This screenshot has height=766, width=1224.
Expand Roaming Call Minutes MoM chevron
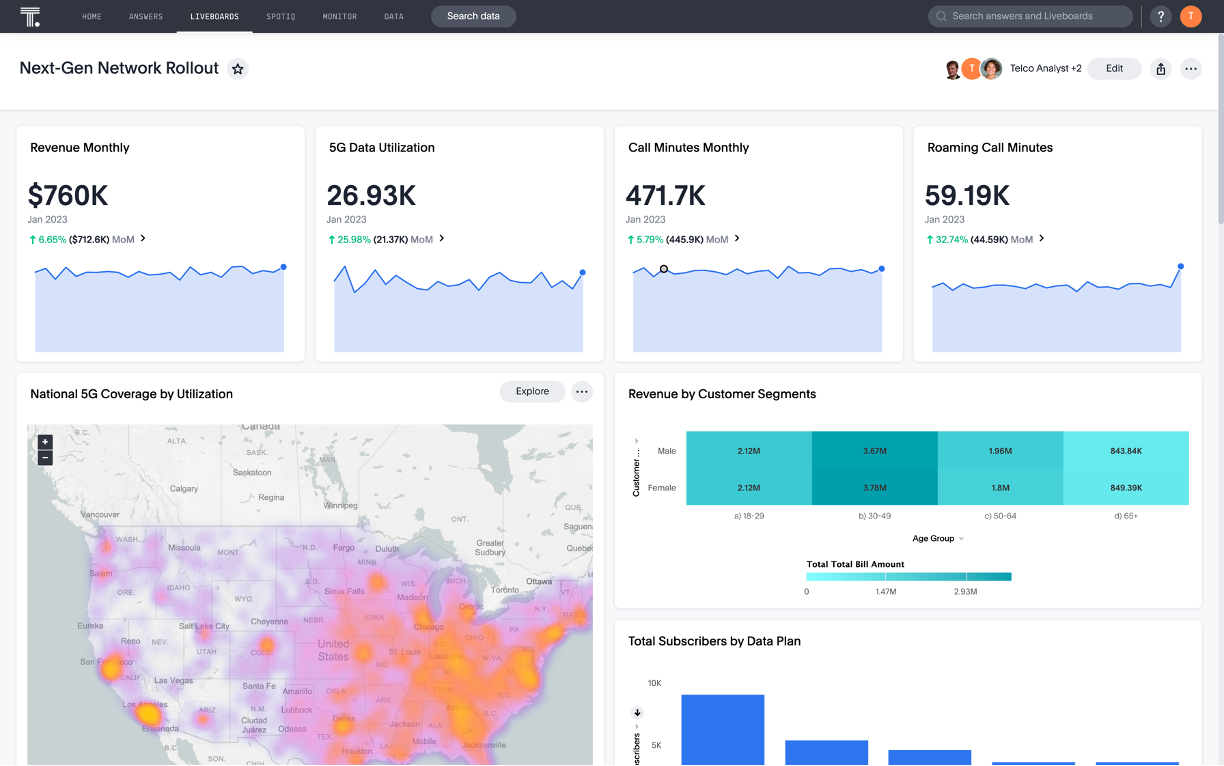pos(1041,239)
